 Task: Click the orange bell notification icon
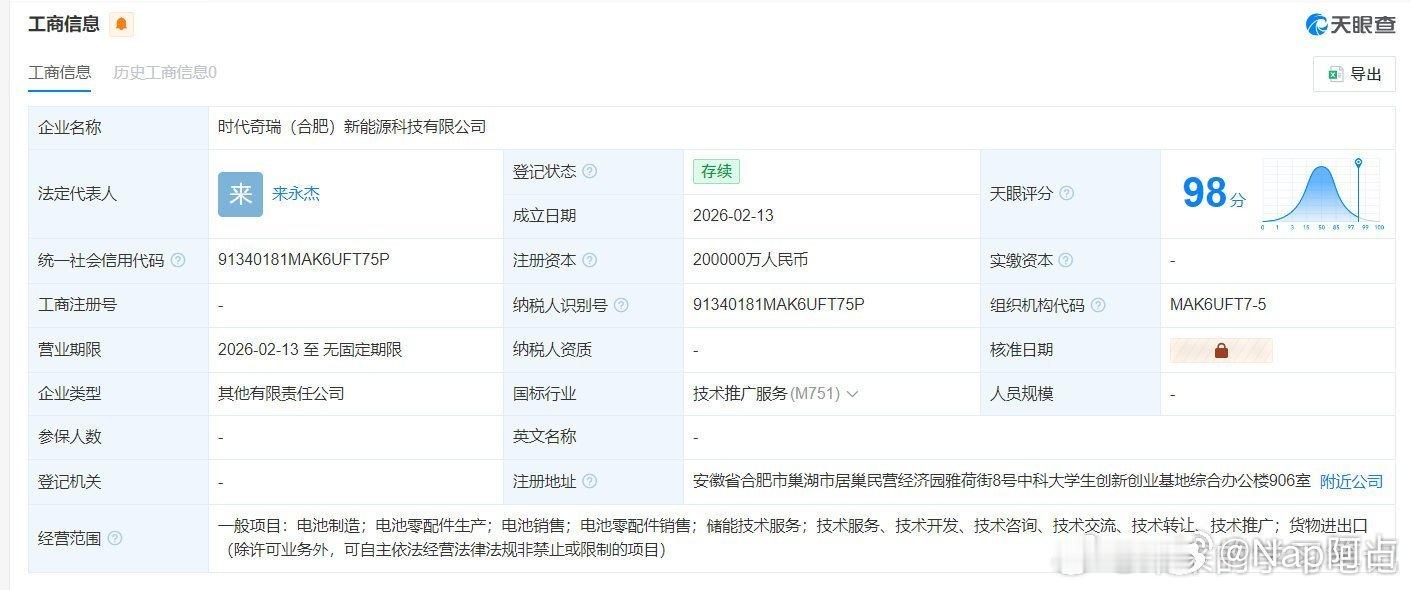(x=122, y=24)
